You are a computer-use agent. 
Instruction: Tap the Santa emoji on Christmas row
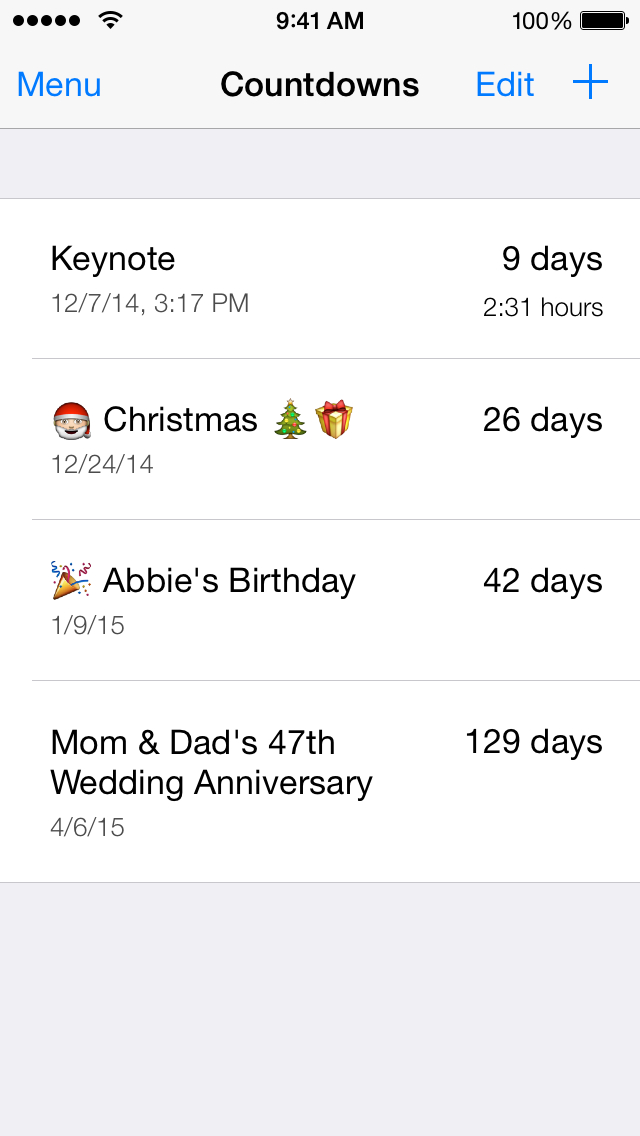pyautogui.click(x=71, y=420)
